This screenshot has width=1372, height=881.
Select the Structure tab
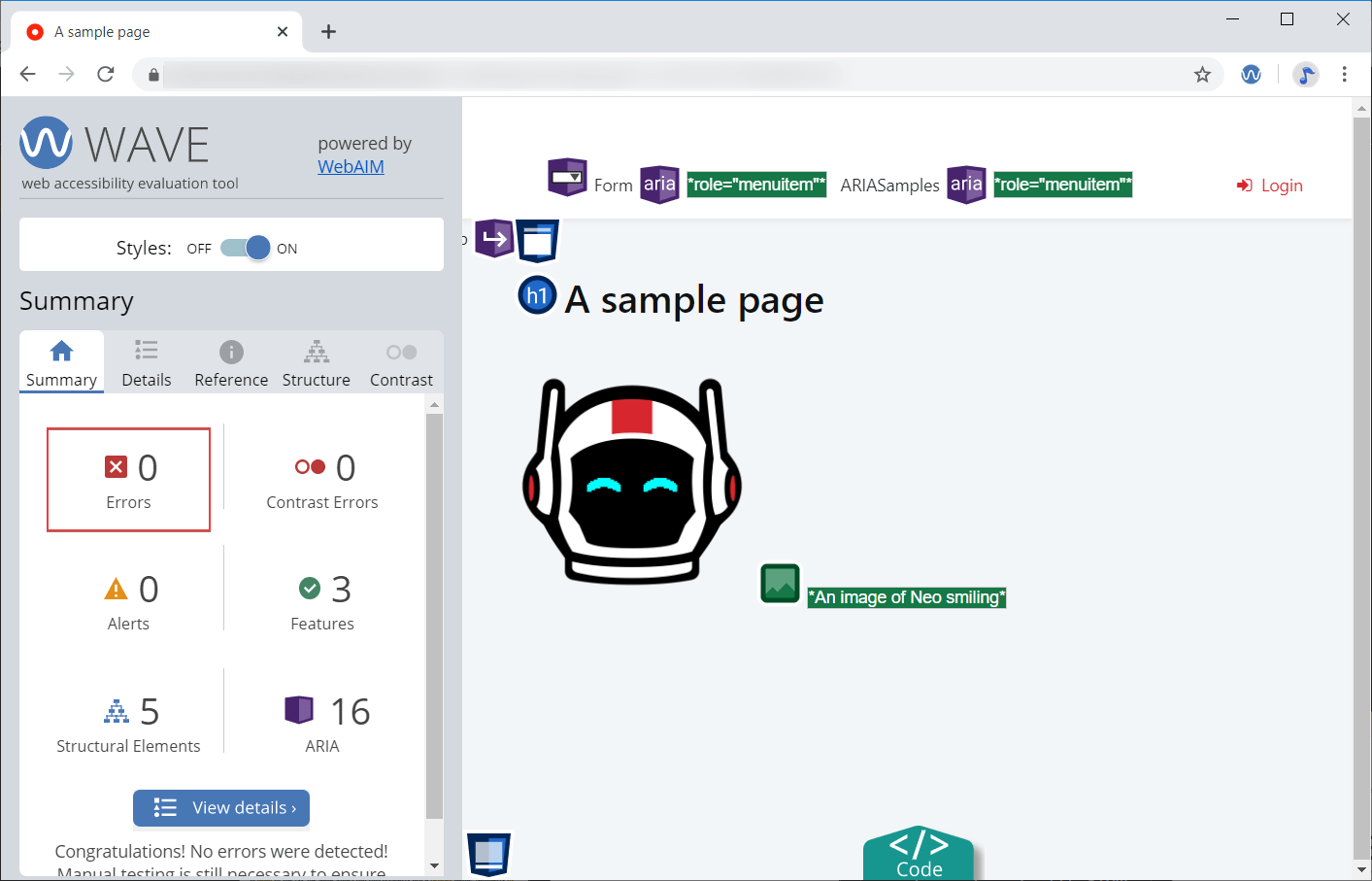coord(317,363)
